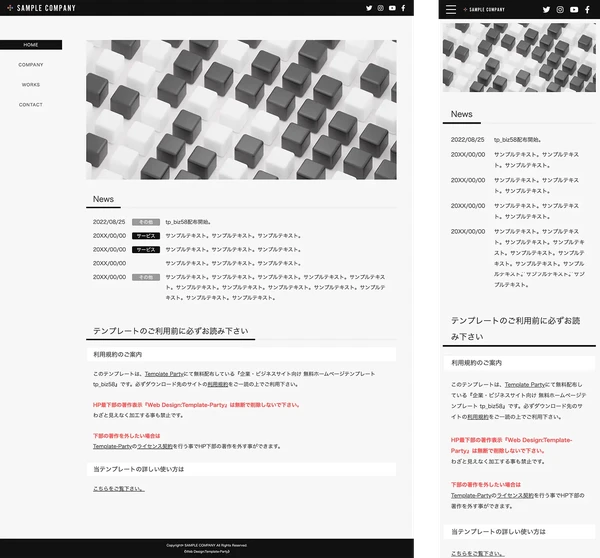The height and width of the screenshot is (558, 600).
Task: Click 2022/08/25 date in desktop news
Action: click(109, 222)
